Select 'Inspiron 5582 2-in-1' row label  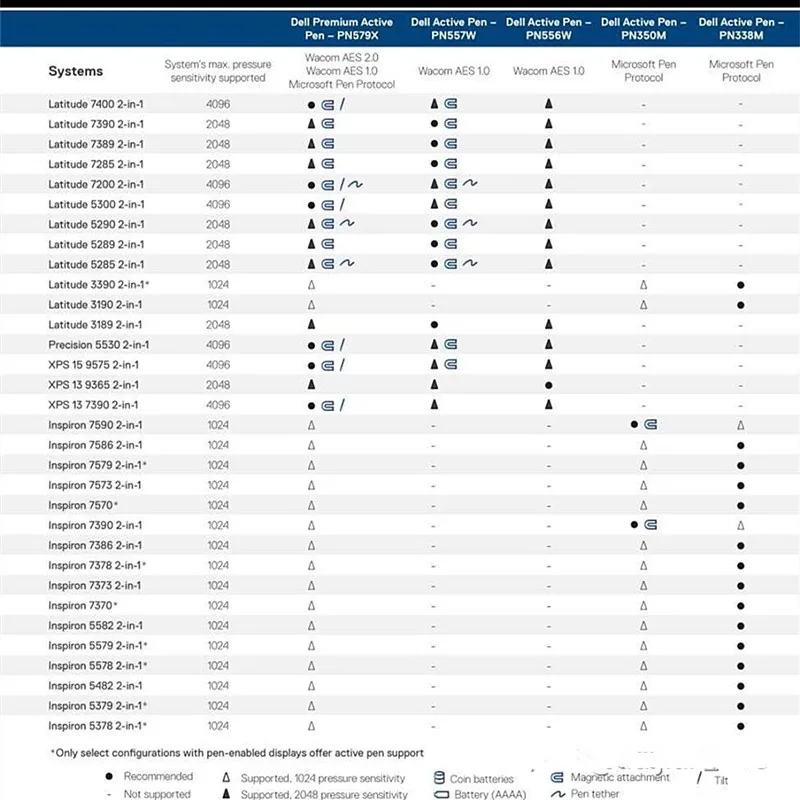point(95,626)
